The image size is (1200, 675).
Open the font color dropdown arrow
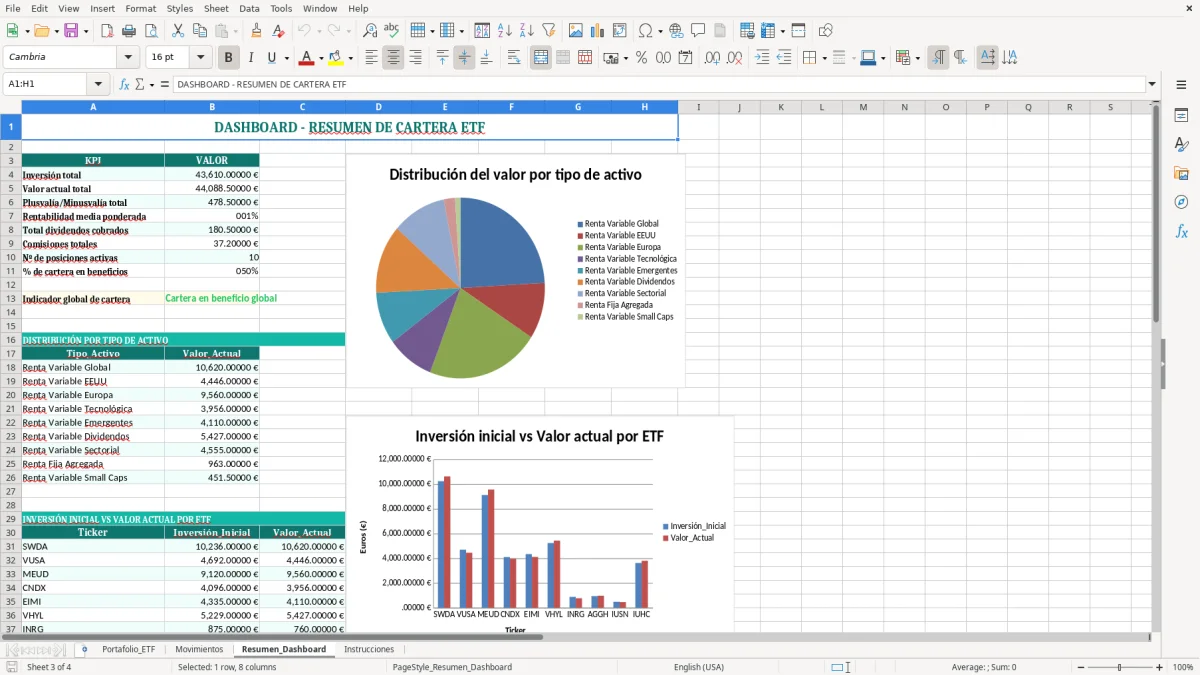click(320, 58)
